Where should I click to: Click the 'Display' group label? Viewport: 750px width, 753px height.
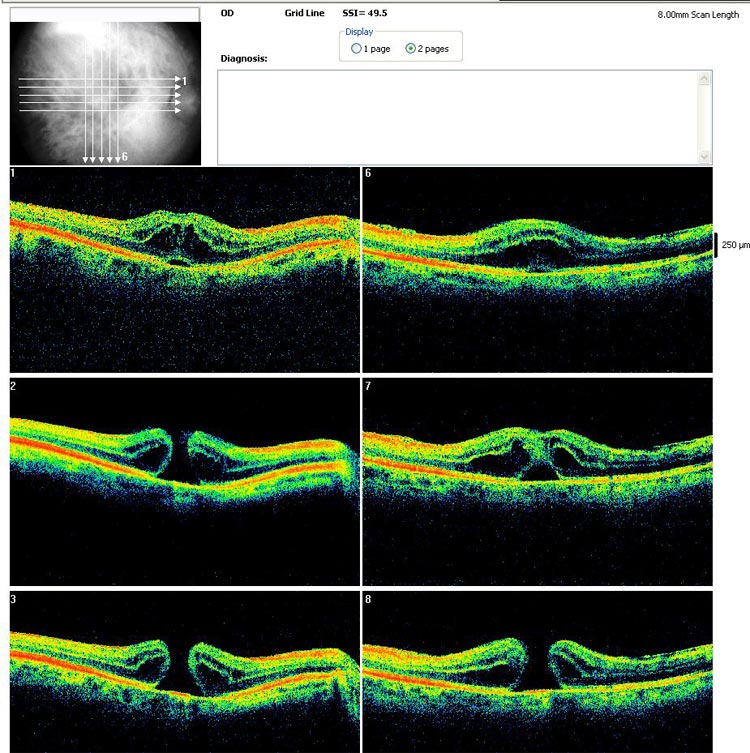click(359, 32)
